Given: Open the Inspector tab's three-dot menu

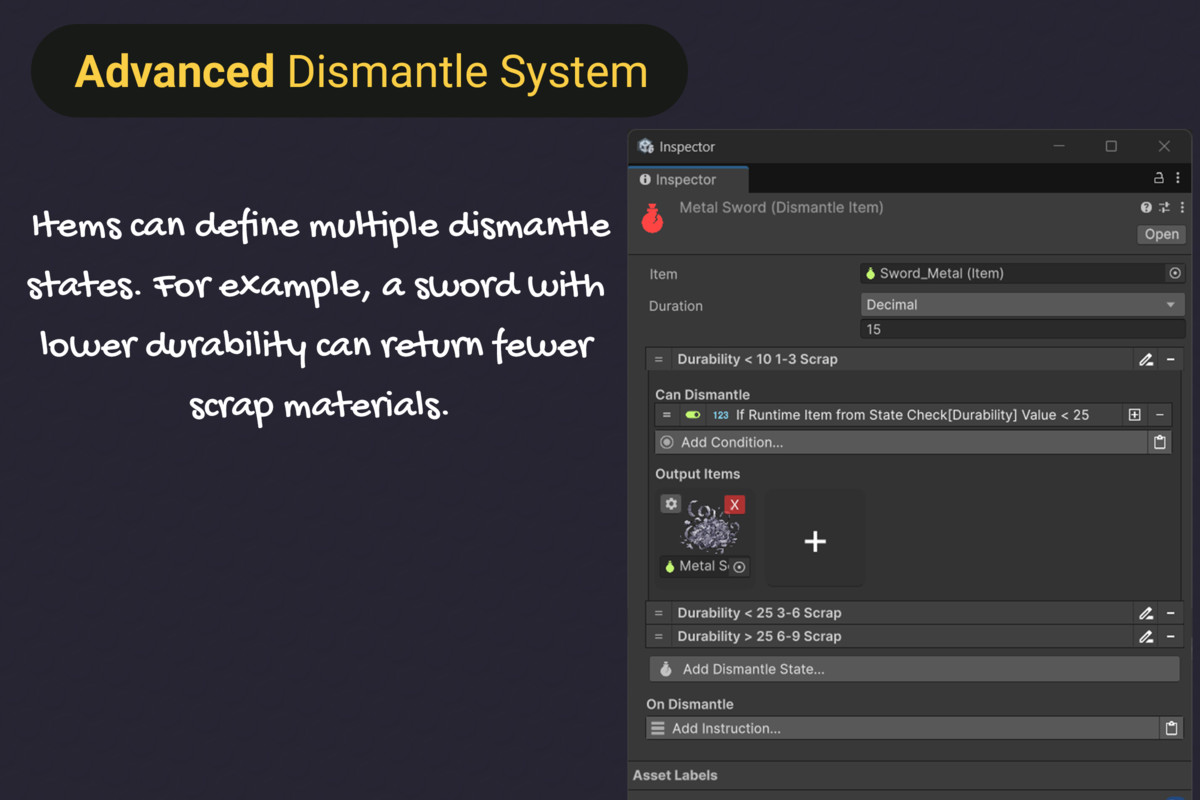Looking at the screenshot, I should (x=1179, y=179).
